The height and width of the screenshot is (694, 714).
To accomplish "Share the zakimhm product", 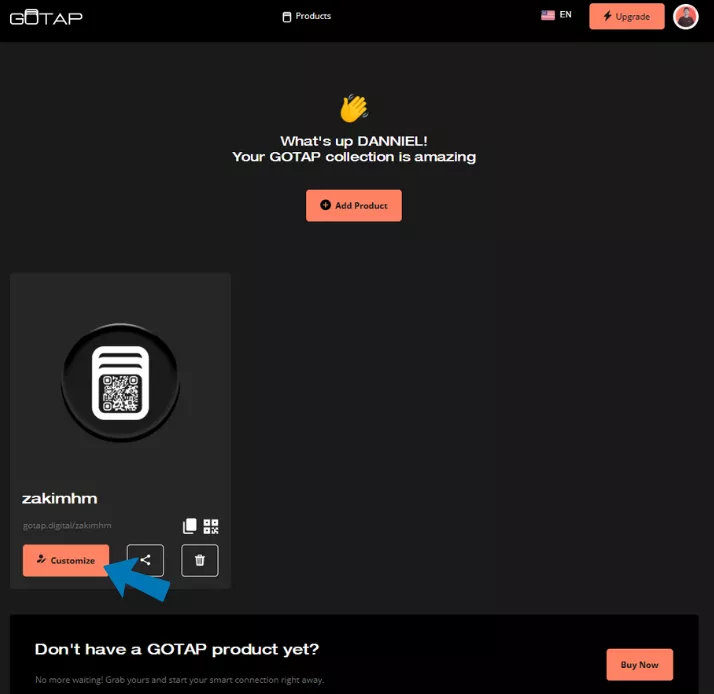I will (145, 560).
